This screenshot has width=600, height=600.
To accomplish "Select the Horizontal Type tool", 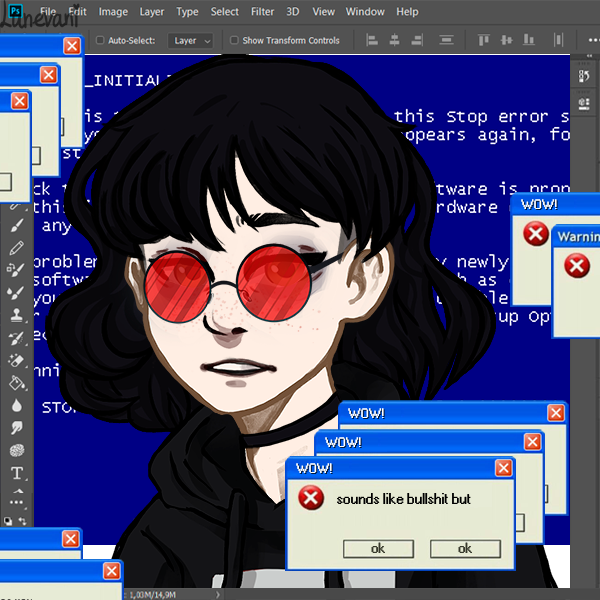I will point(16,473).
